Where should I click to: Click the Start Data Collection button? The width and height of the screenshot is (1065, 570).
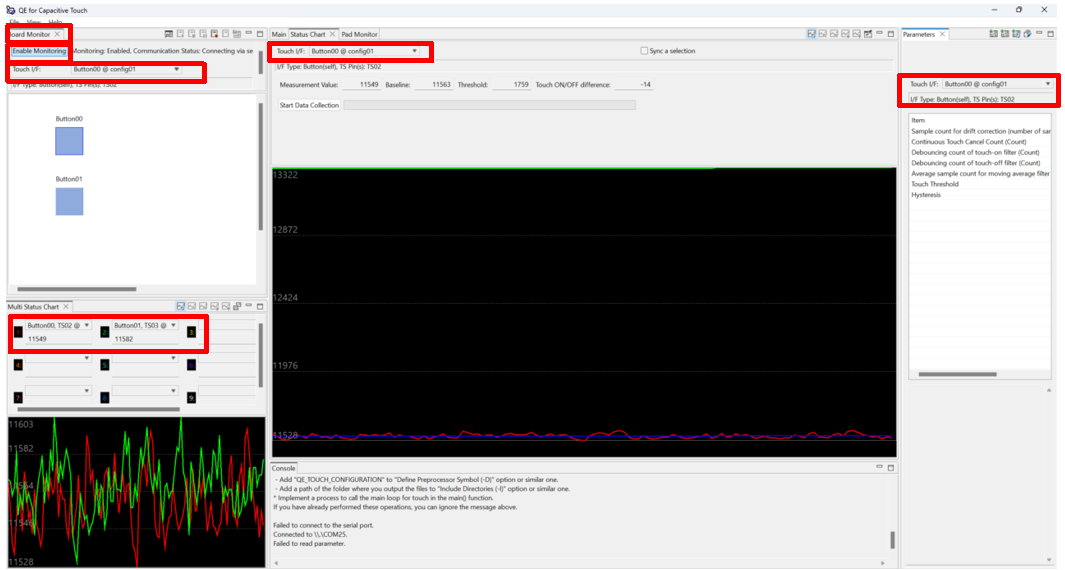[x=309, y=105]
